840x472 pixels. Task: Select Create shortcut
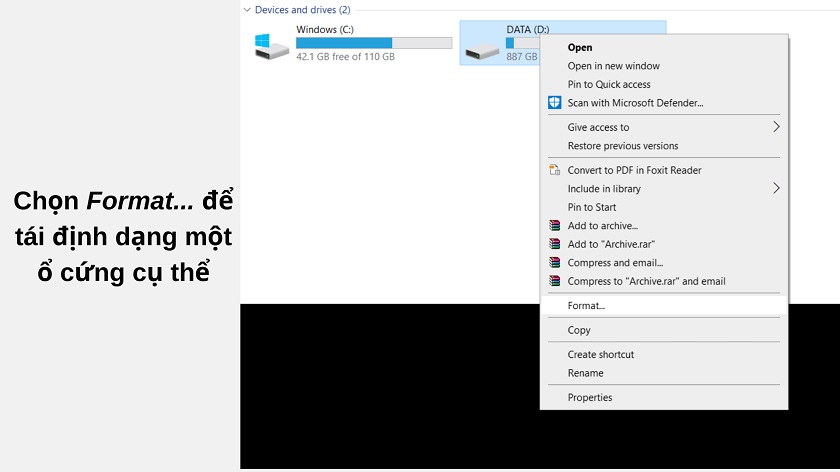coord(664,354)
